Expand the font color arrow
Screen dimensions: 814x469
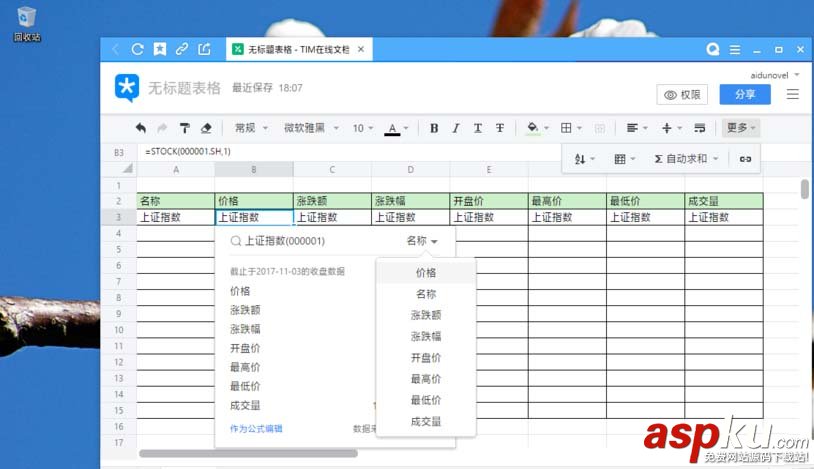click(406, 128)
